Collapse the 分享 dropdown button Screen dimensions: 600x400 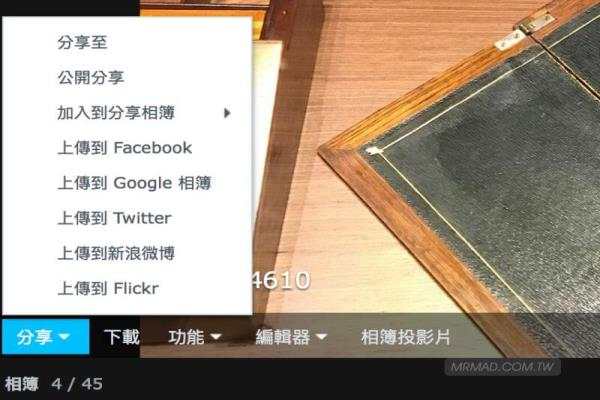point(46,337)
